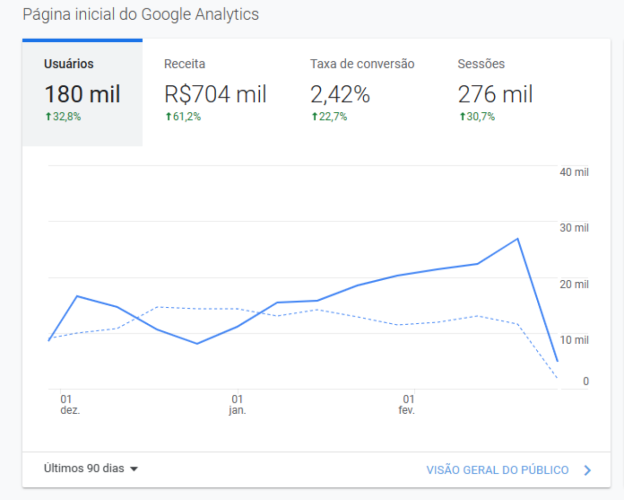
Task: Click the green up arrow beside 22,7%
Action: pyautogui.click(x=314, y=116)
